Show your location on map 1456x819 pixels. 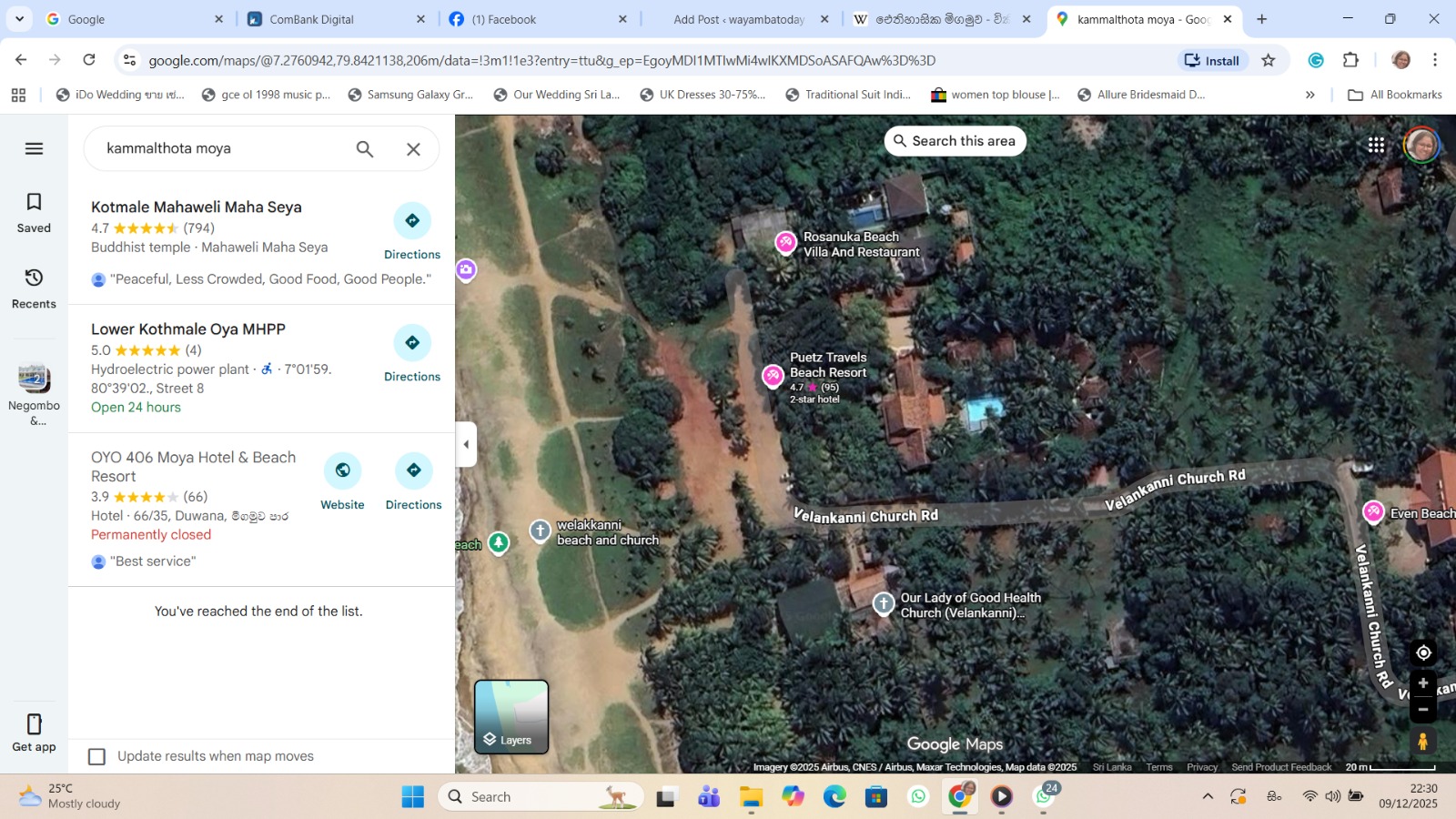coord(1423,652)
